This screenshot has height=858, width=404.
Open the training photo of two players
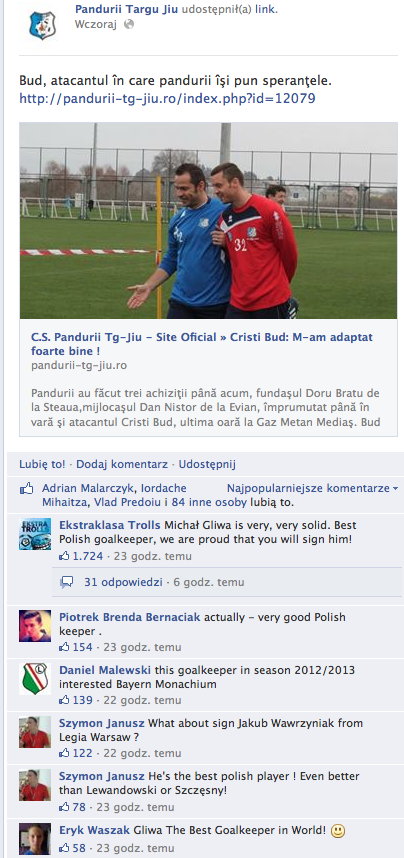click(x=209, y=220)
